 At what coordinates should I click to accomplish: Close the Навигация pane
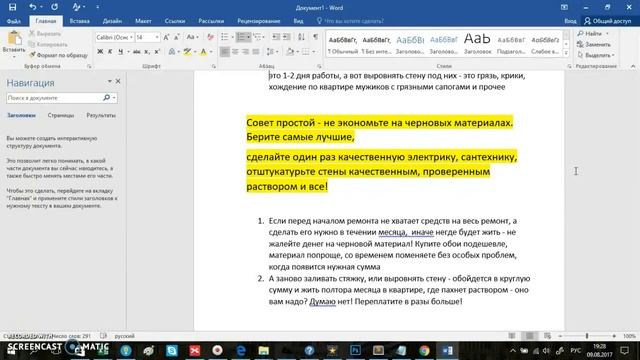(118, 81)
